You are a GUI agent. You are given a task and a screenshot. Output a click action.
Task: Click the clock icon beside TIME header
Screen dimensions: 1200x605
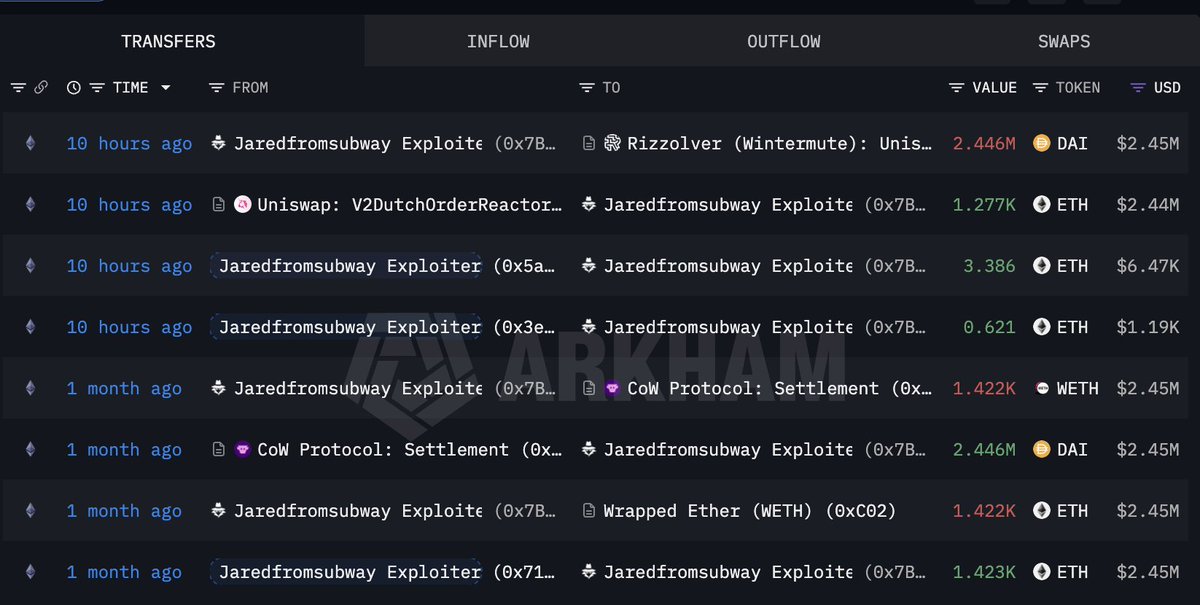coord(74,88)
